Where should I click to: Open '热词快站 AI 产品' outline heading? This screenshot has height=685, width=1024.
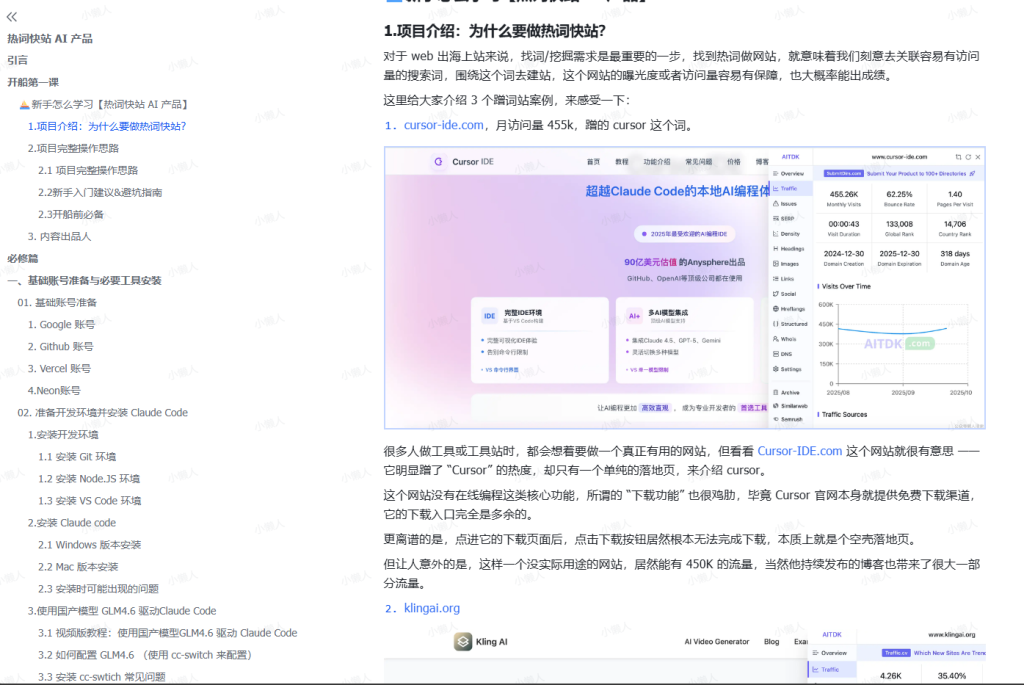coord(50,39)
